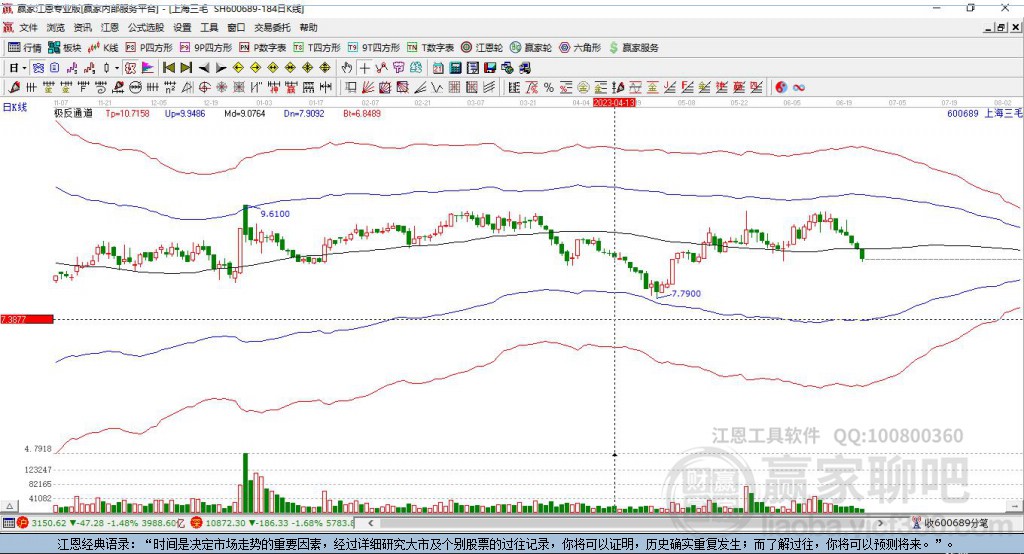Open the 浏览 menu
Image resolution: width=1024 pixels, height=554 pixels.
(56, 27)
